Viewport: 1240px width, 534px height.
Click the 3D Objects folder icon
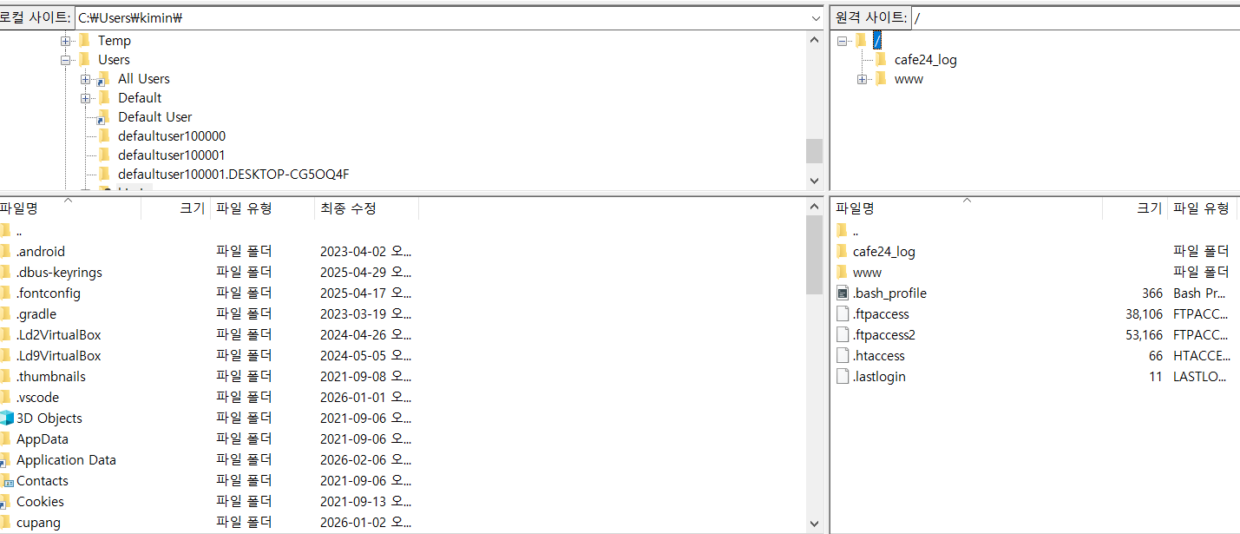6,418
